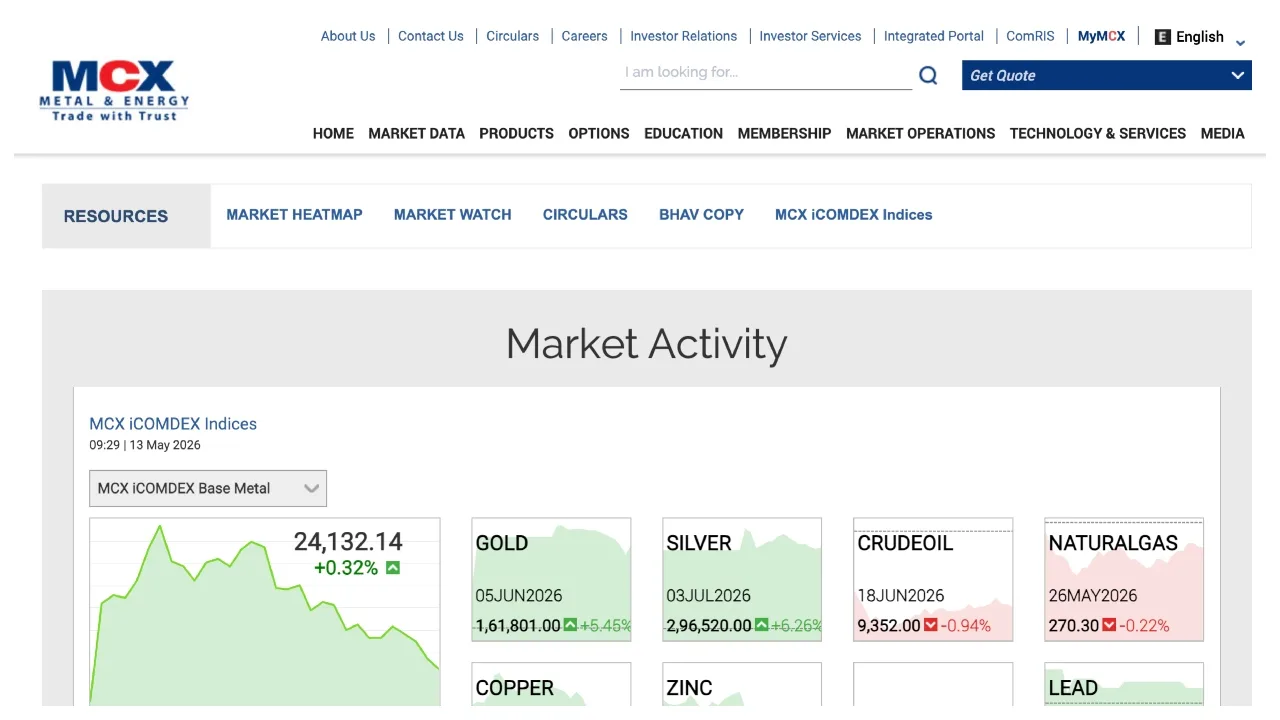Open the MARKET DATA menu
The width and height of the screenshot is (1280, 720).
(x=416, y=133)
